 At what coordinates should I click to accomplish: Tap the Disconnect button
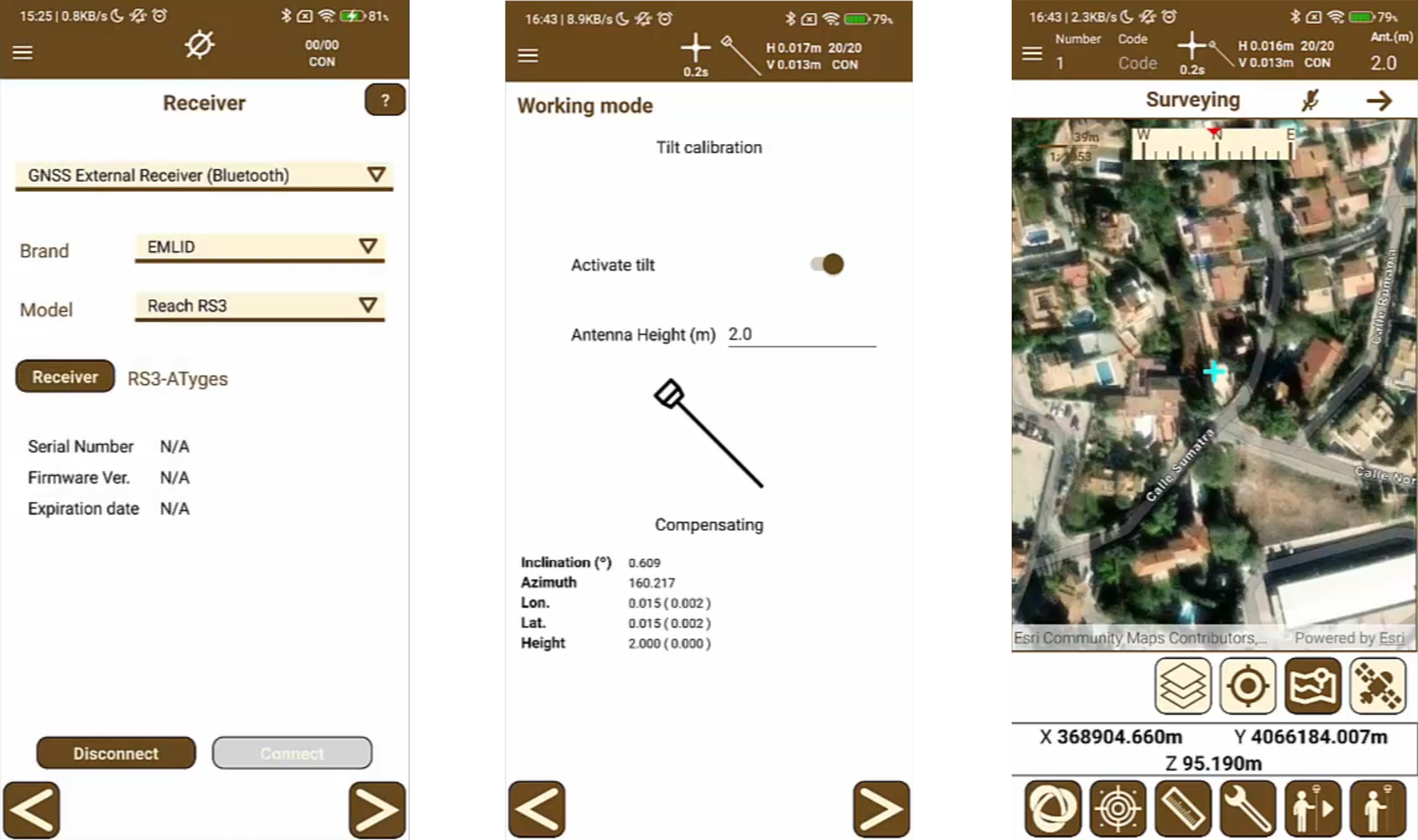click(x=116, y=753)
